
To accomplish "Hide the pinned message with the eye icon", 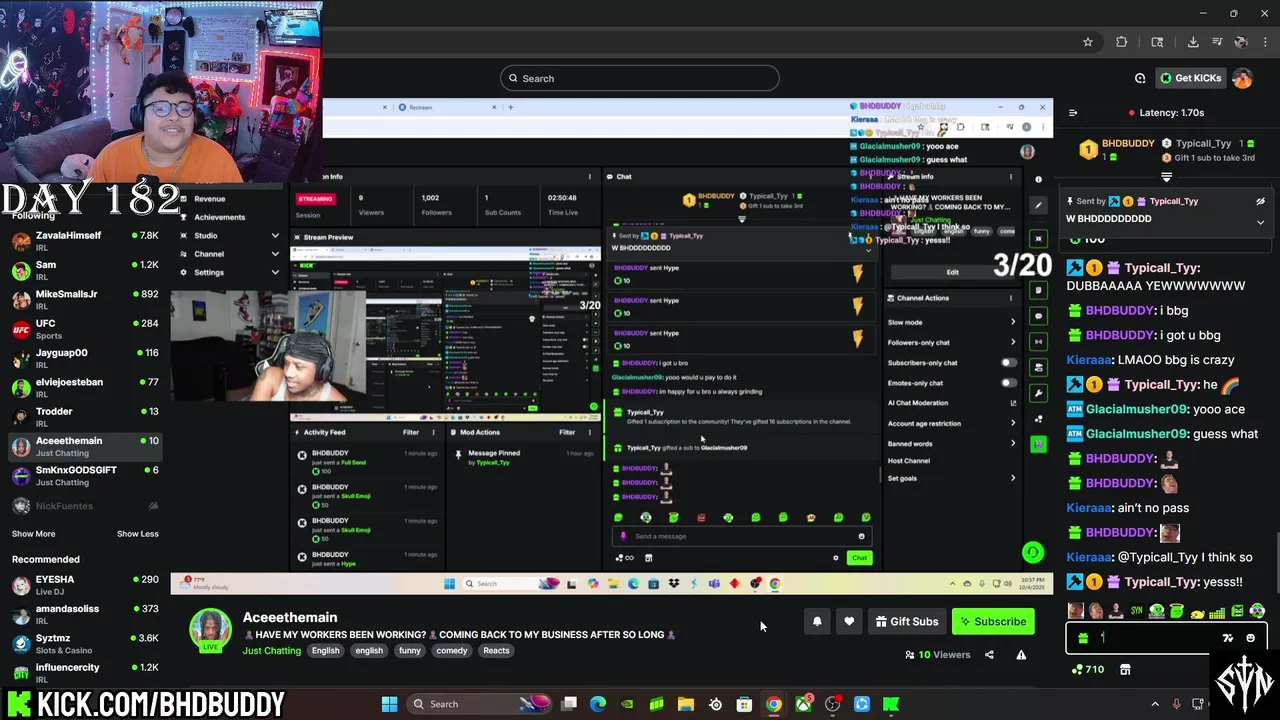I will [x=1260, y=201].
